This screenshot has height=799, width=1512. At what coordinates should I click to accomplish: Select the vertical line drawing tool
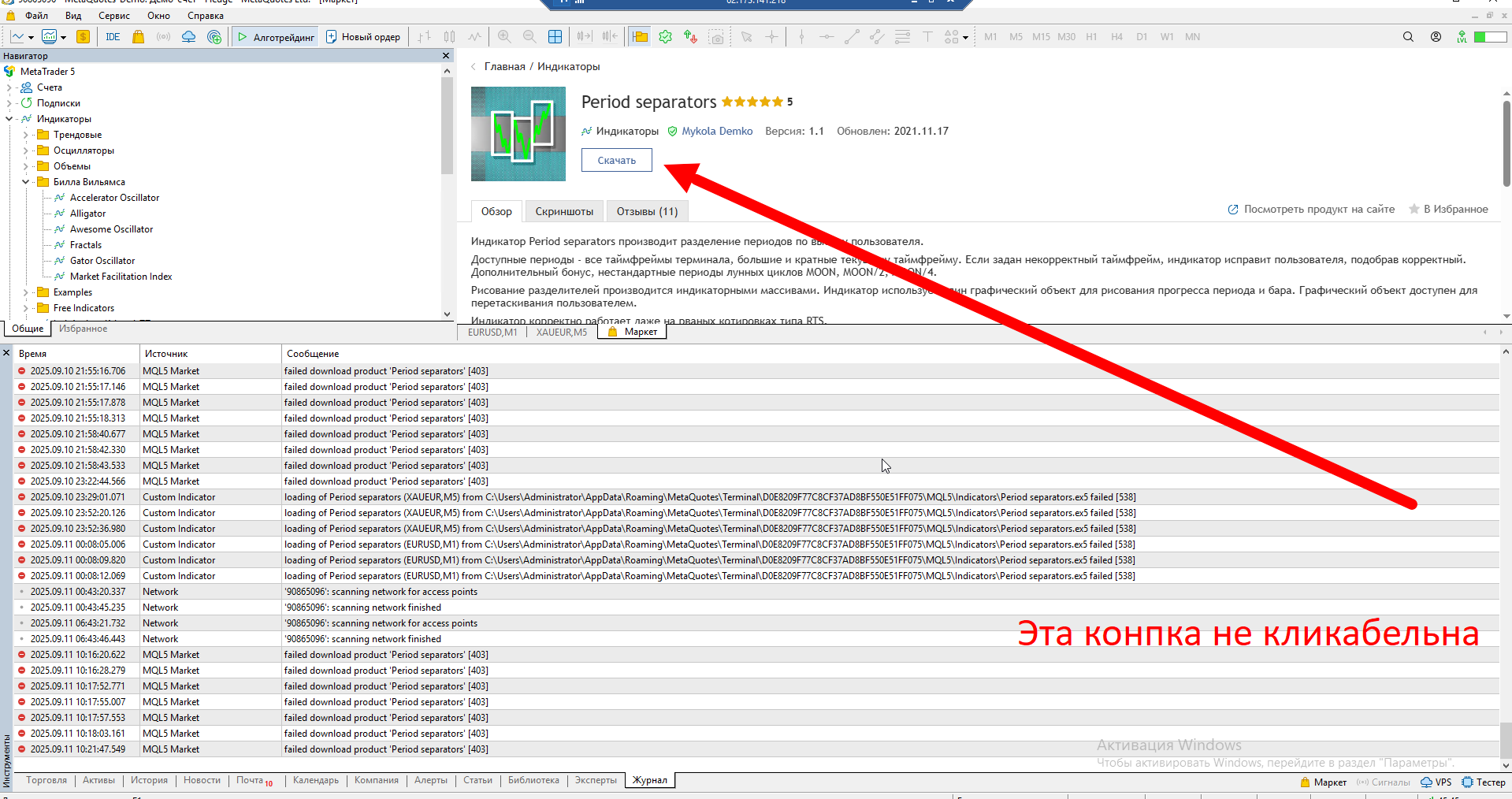801,36
